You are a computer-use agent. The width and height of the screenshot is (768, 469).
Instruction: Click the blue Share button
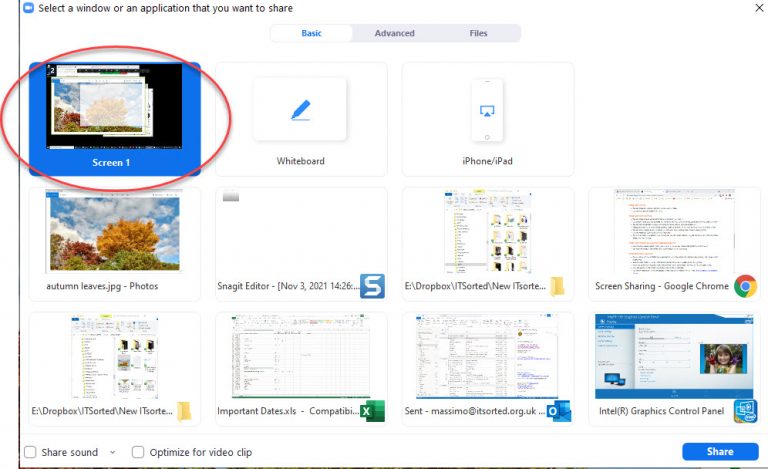tap(720, 451)
